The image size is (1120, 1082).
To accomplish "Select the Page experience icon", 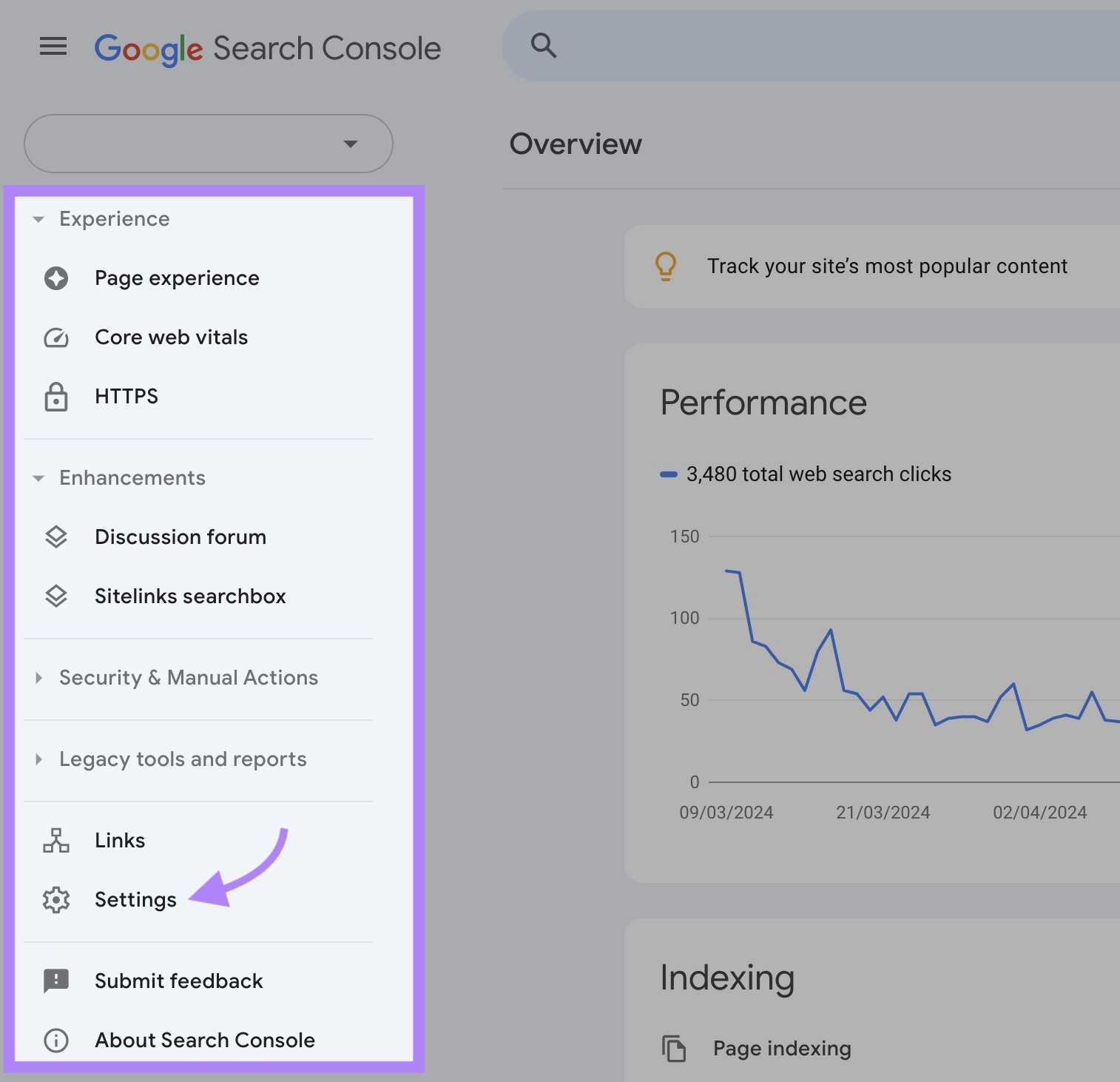I will coord(56,278).
